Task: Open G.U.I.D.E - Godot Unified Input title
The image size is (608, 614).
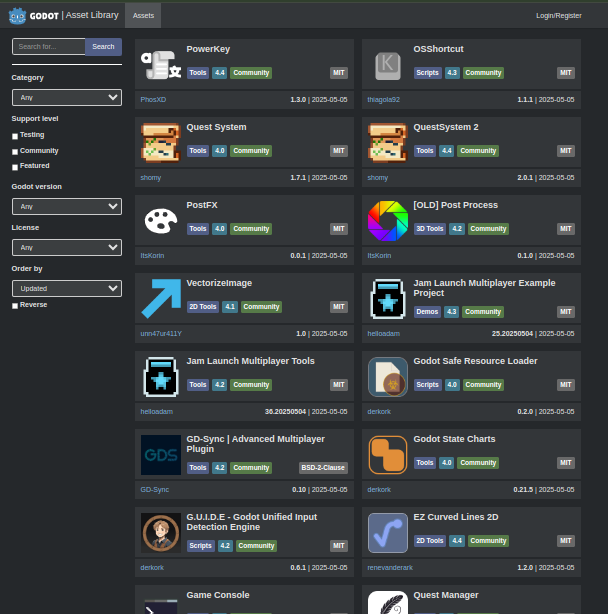Action: [252, 522]
